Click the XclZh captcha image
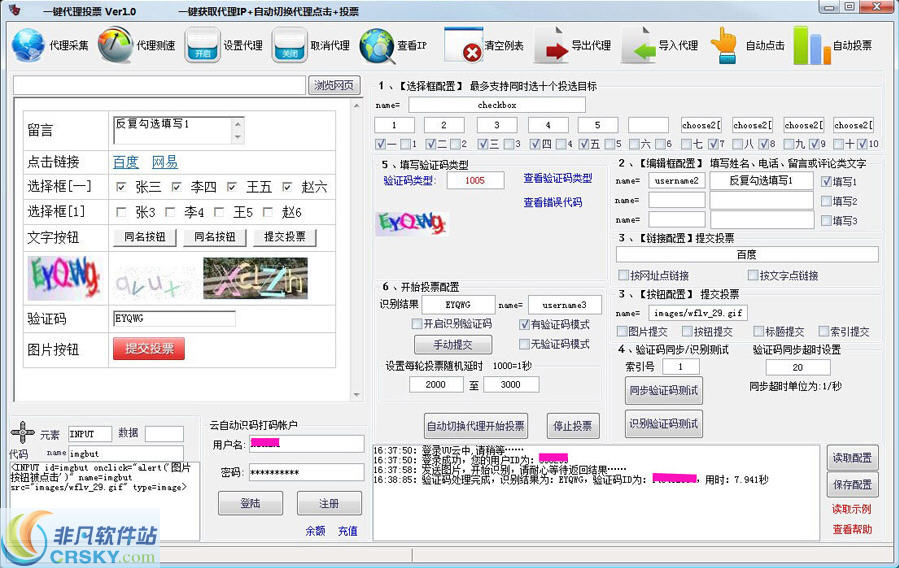 [x=255, y=278]
